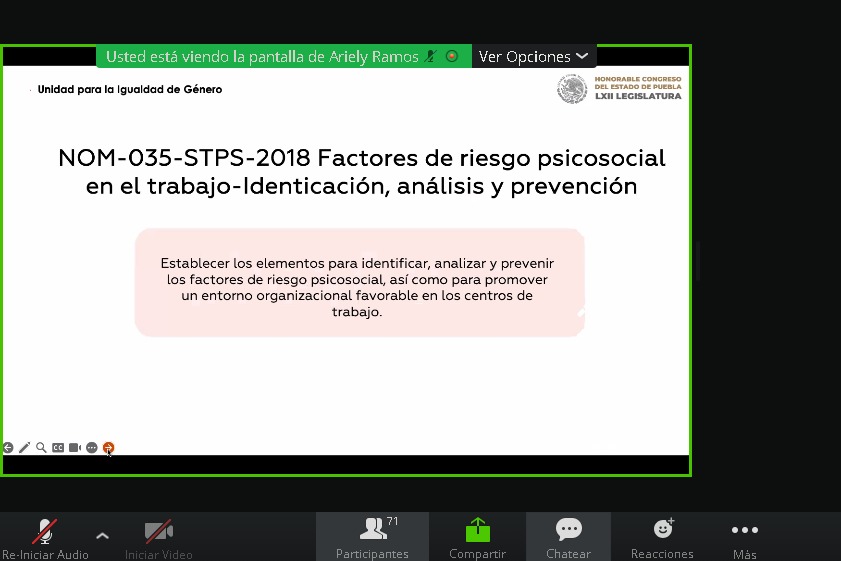This screenshot has width=841, height=561.
Task: Open Reacciones emoji menu
Action: [662, 529]
